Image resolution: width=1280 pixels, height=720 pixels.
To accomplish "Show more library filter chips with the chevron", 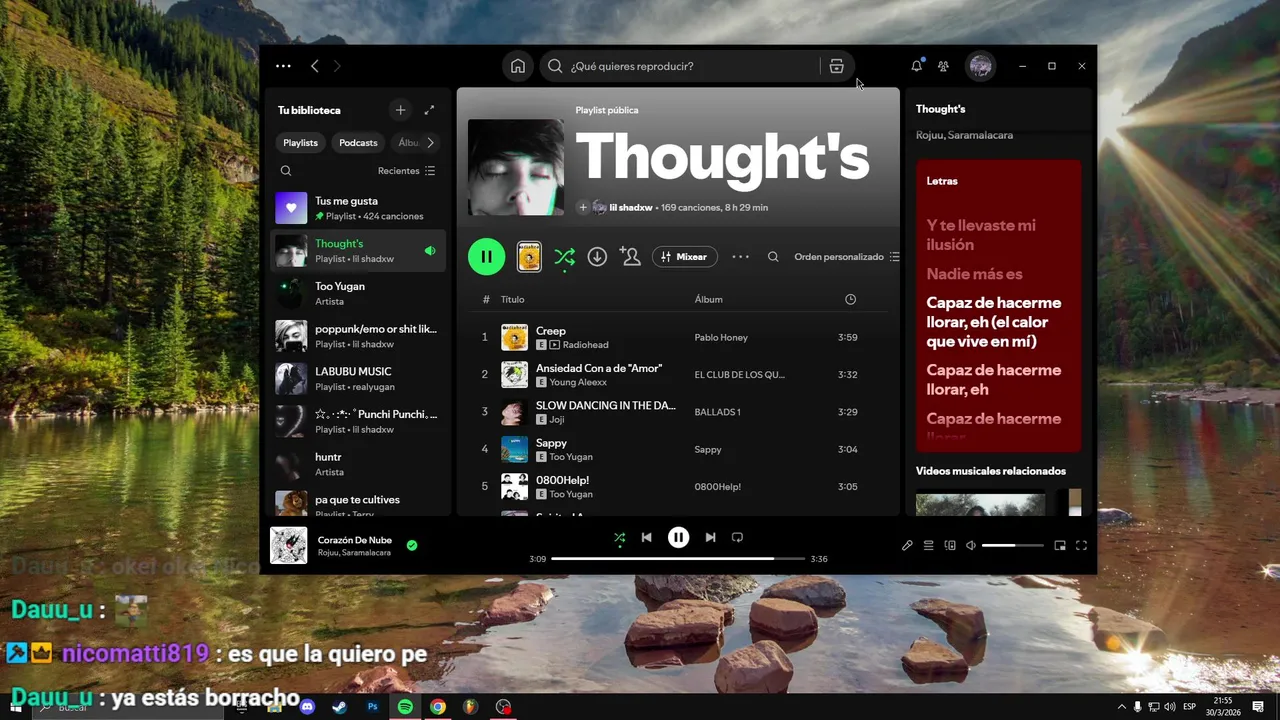I will (430, 143).
